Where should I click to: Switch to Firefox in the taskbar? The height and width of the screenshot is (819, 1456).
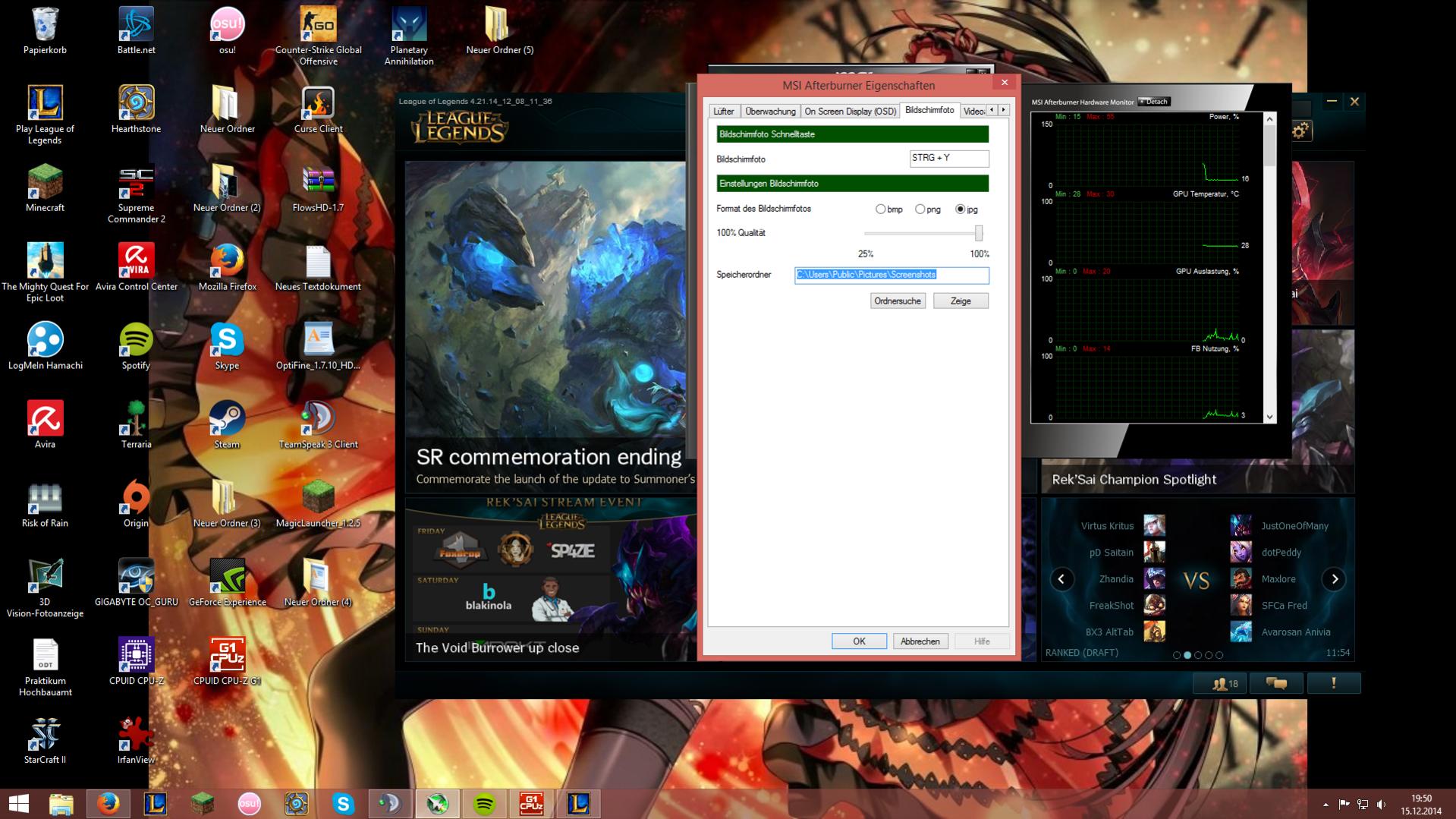tap(108, 804)
